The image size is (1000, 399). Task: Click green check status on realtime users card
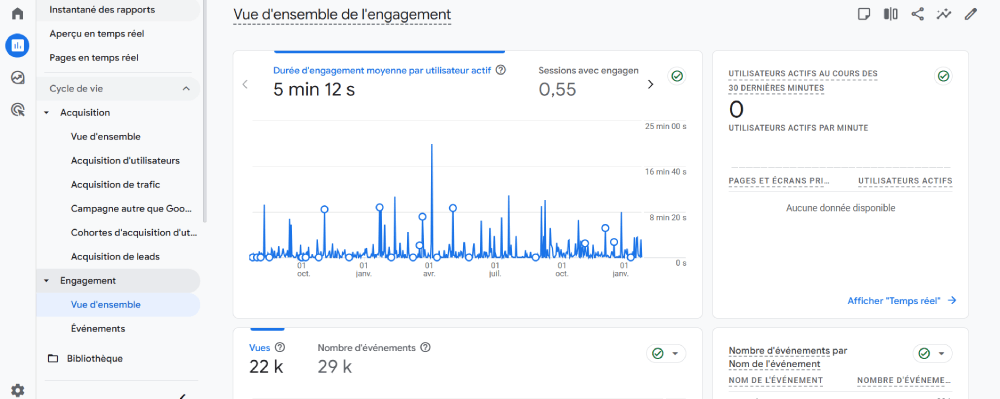pyautogui.click(x=943, y=76)
